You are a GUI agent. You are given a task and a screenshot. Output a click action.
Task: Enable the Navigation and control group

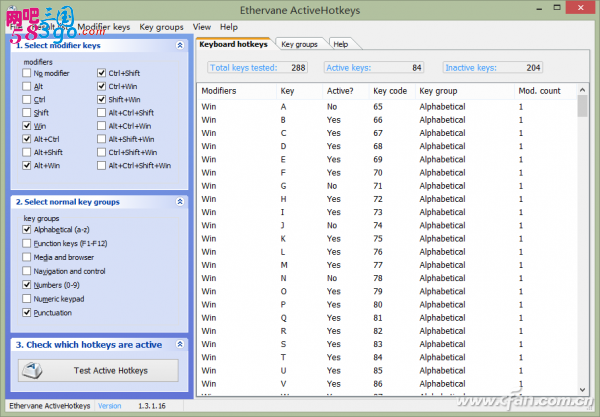tap(26, 271)
